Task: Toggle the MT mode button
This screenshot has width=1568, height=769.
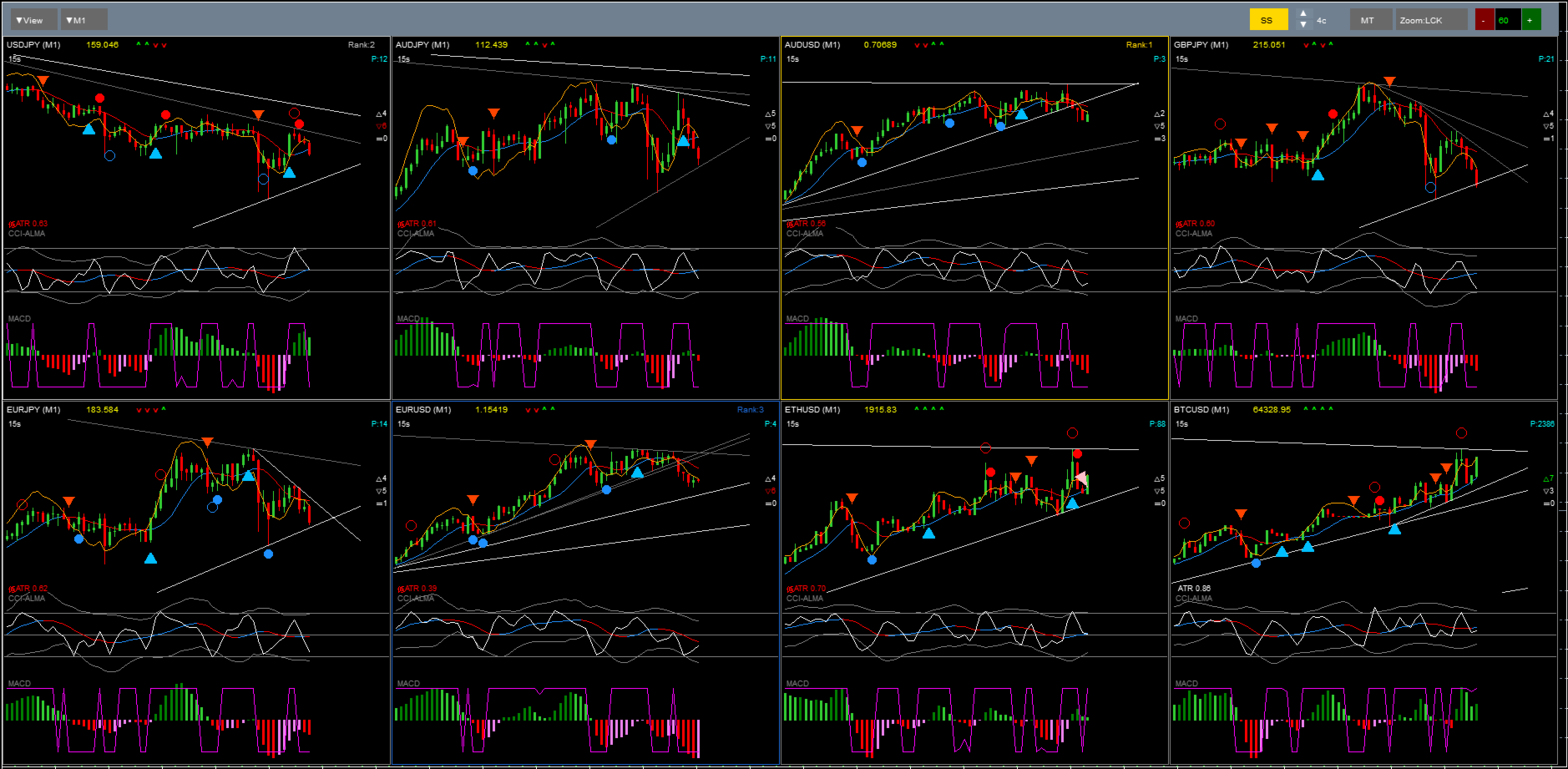Action: 1371,20
